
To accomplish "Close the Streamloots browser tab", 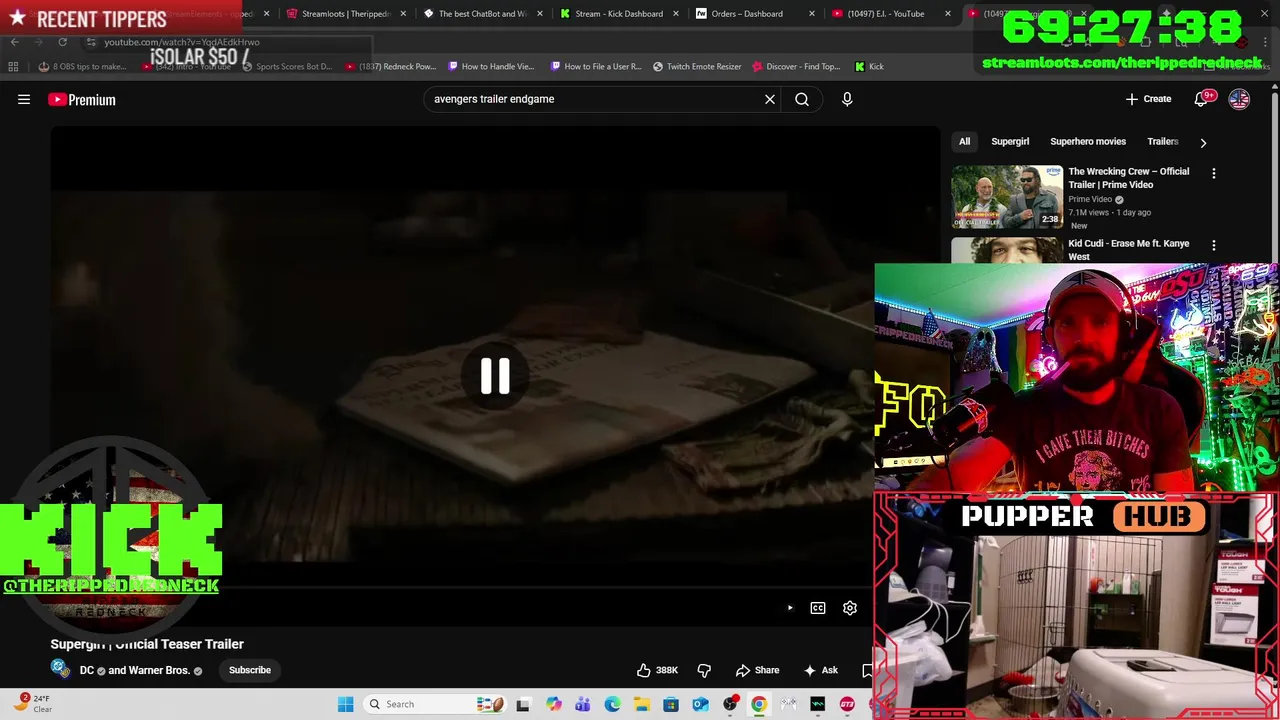I will (403, 14).
